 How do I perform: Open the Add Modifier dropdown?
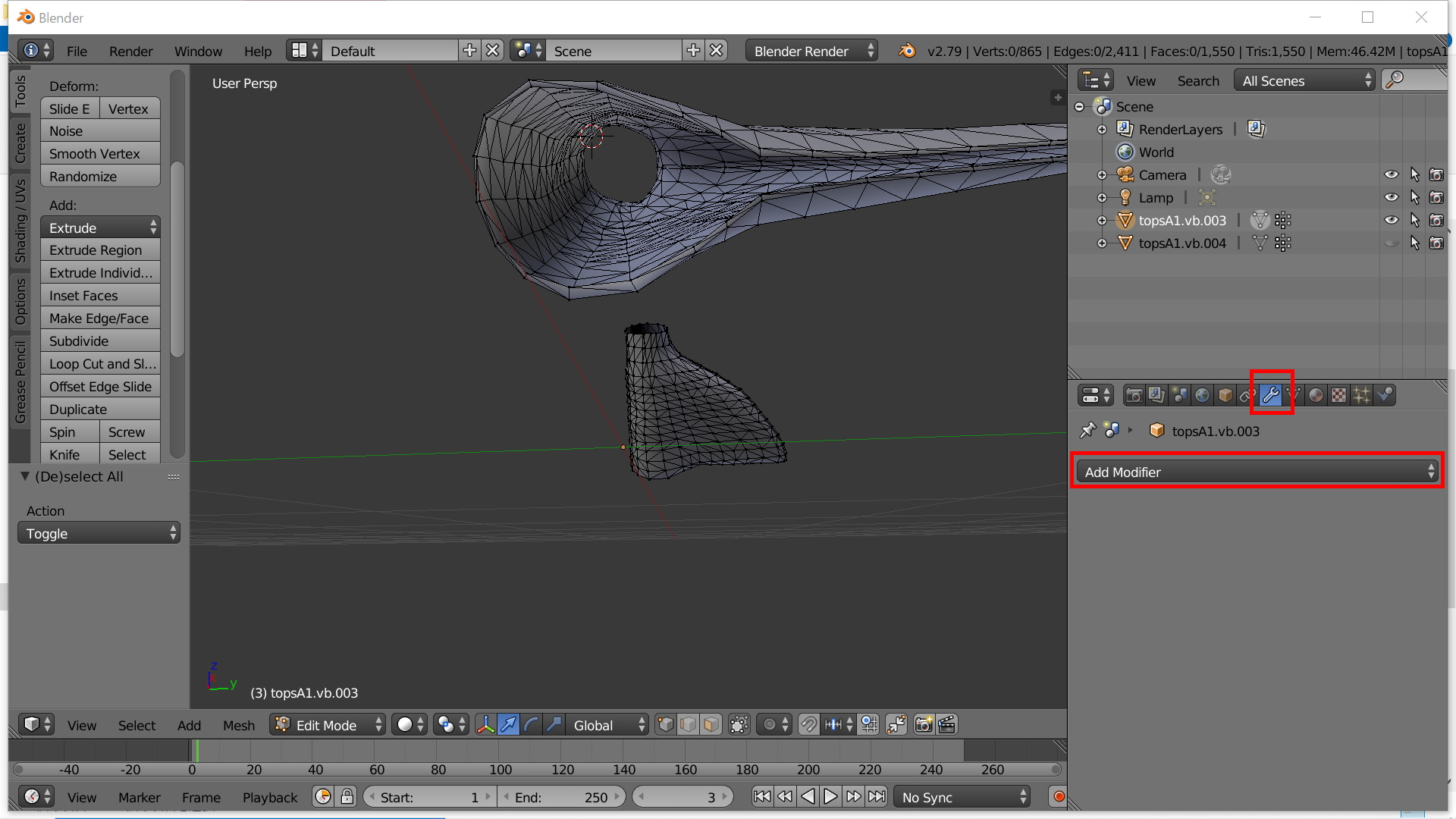pyautogui.click(x=1257, y=472)
